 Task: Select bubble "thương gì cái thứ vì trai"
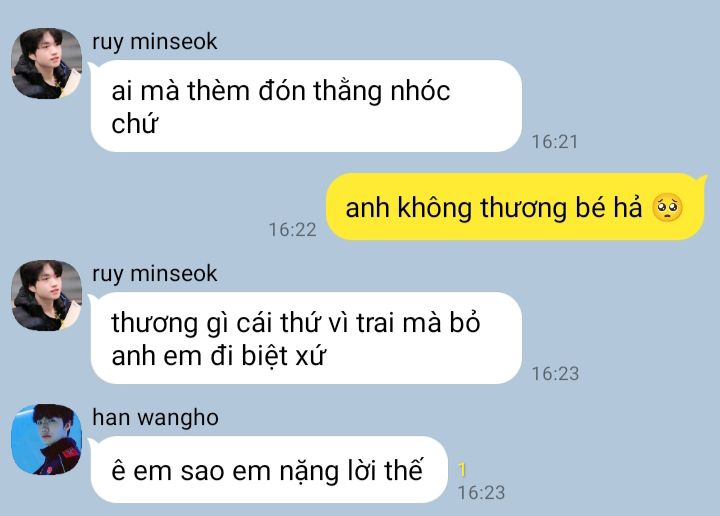tap(306, 338)
